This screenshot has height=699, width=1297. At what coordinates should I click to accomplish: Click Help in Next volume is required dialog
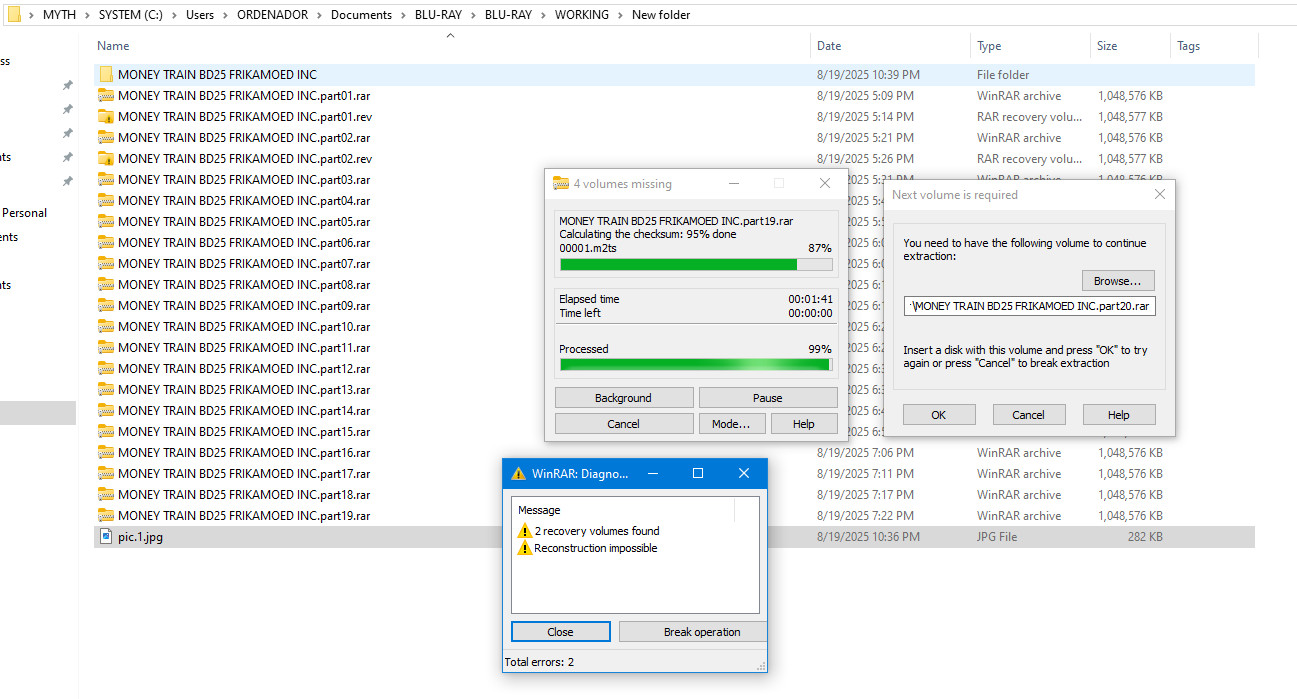click(1119, 415)
